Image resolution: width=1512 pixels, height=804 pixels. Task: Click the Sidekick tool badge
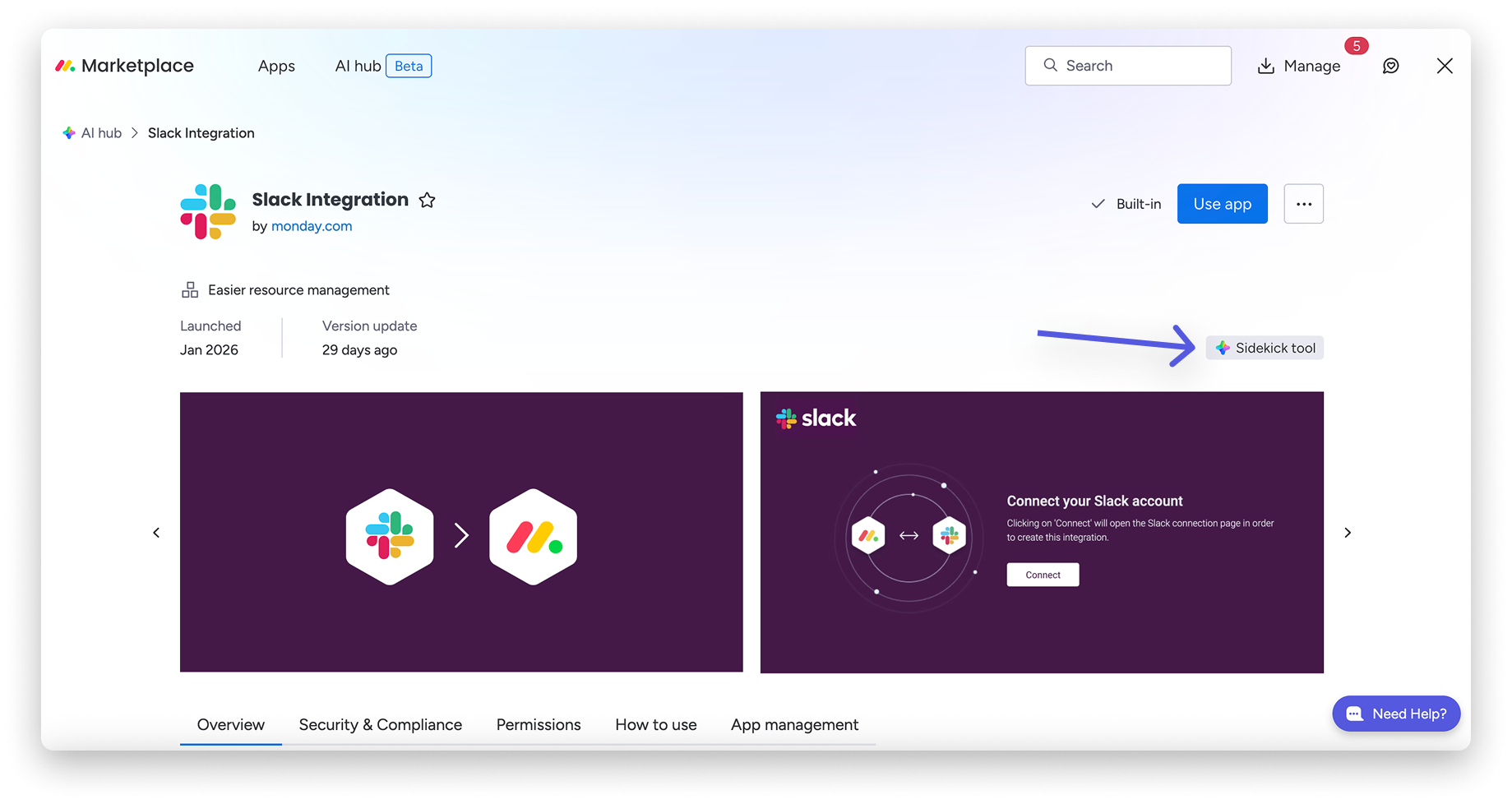coord(1265,348)
